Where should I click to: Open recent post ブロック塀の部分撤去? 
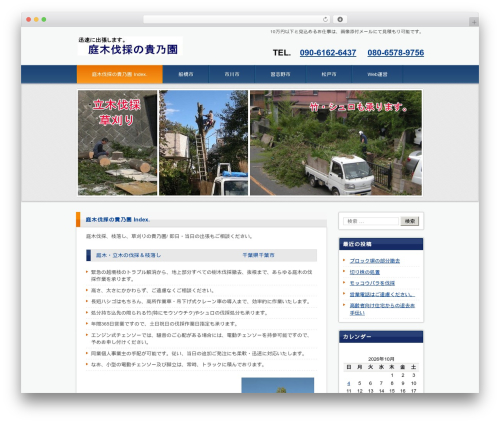point(375,261)
